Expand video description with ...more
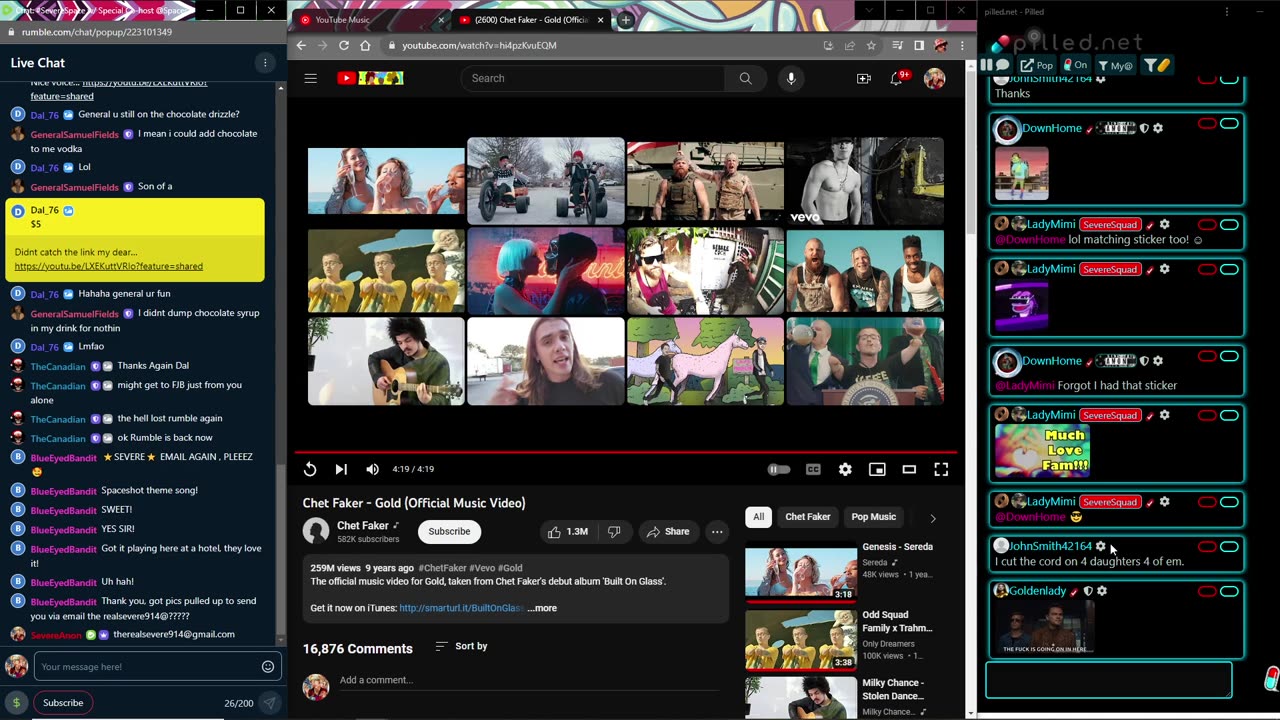 [x=542, y=608]
